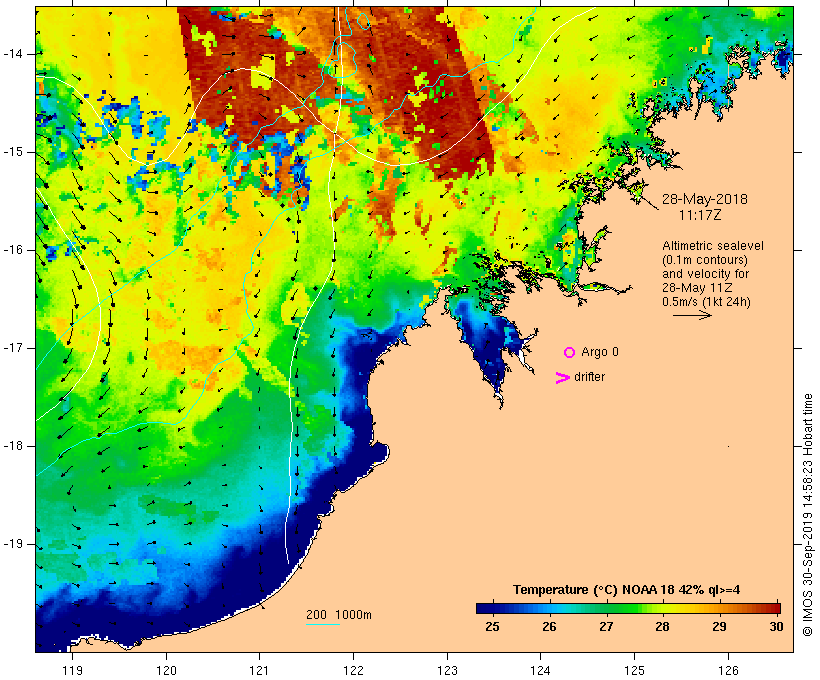The height and width of the screenshot is (680, 820).
Task: Click the IMOS copyright timestamp text
Action: [x=807, y=515]
